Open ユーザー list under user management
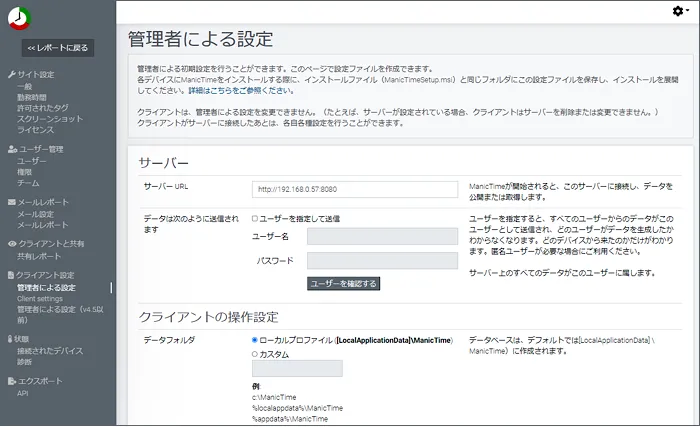The image size is (700, 427). [32, 161]
